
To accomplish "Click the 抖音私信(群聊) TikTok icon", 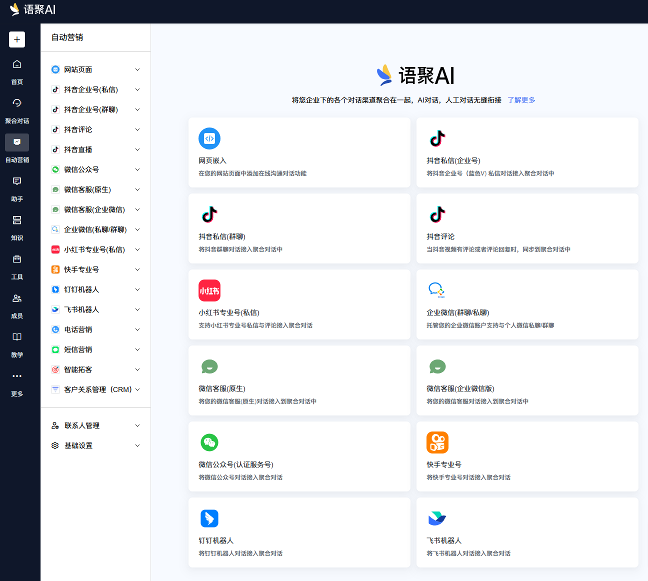I will [210, 214].
